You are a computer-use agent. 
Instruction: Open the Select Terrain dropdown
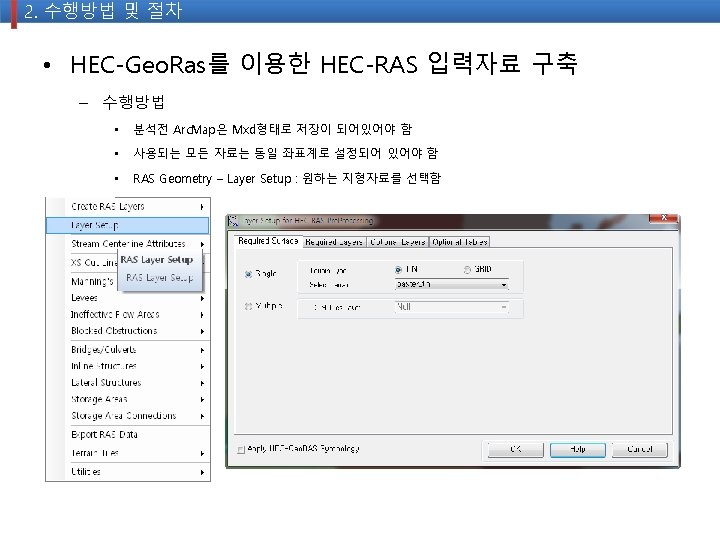click(452, 285)
